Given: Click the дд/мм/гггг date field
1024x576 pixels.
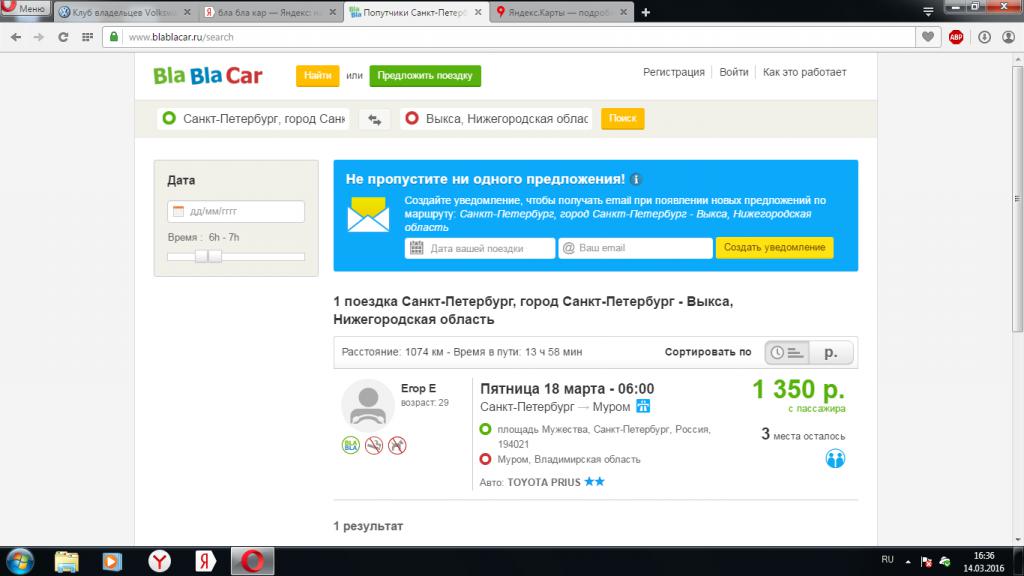Looking at the screenshot, I should 236,211.
